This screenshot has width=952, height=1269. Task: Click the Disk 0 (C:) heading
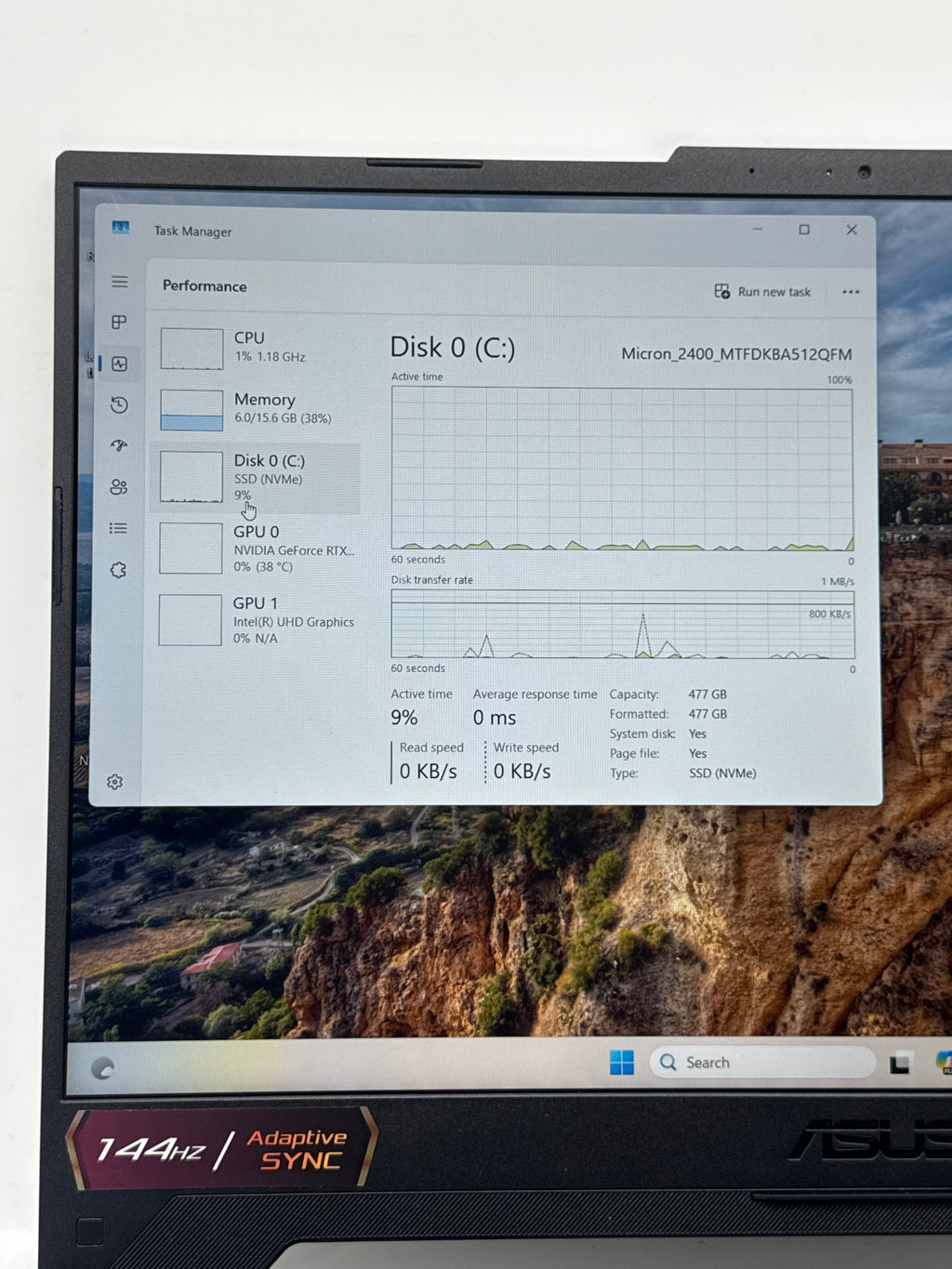453,348
